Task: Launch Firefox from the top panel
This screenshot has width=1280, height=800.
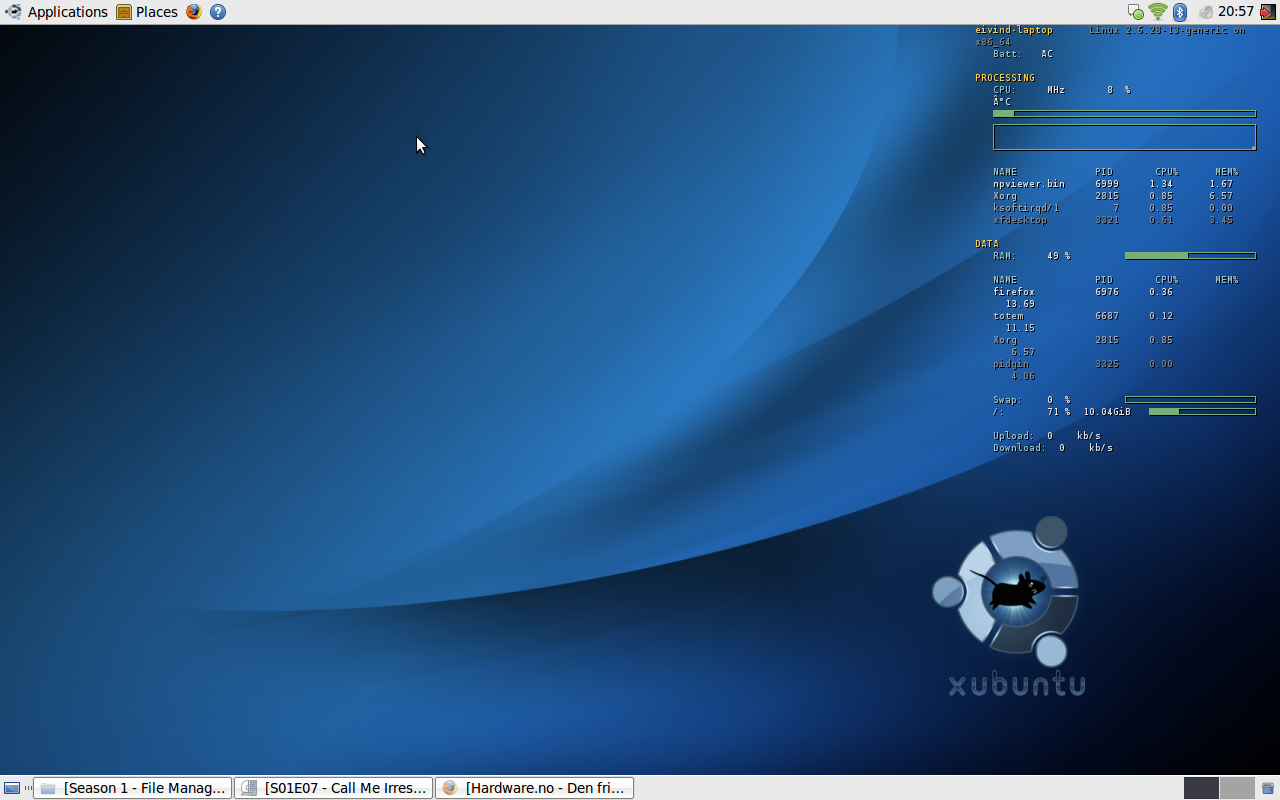Action: 193,12
